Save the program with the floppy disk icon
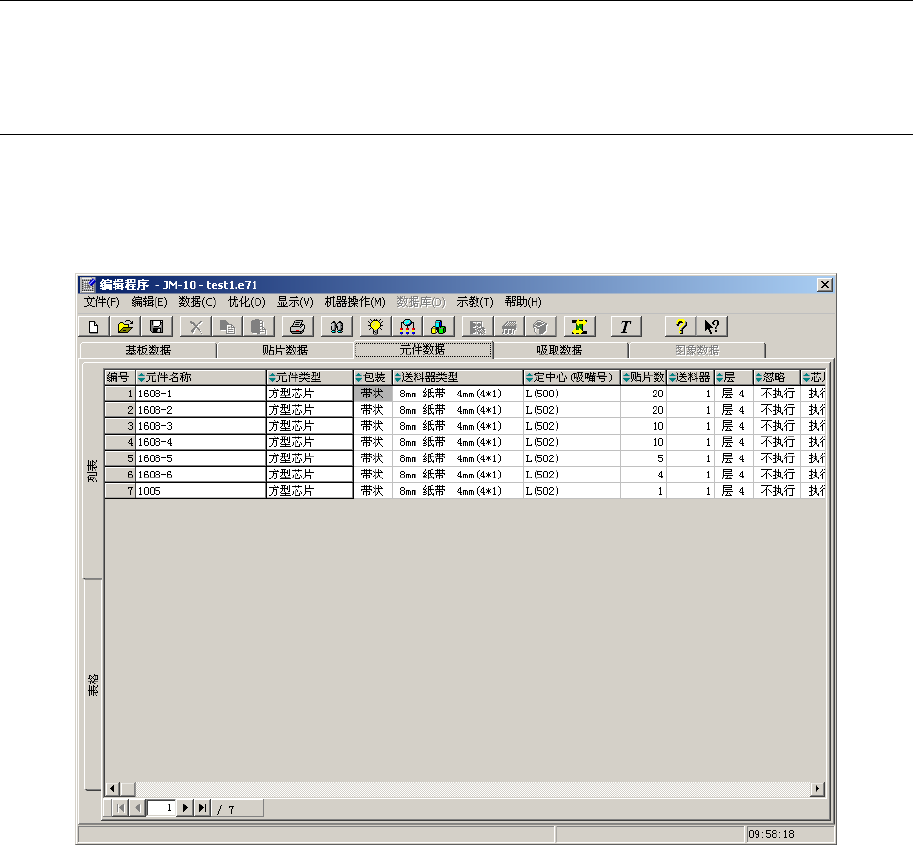 [157, 326]
